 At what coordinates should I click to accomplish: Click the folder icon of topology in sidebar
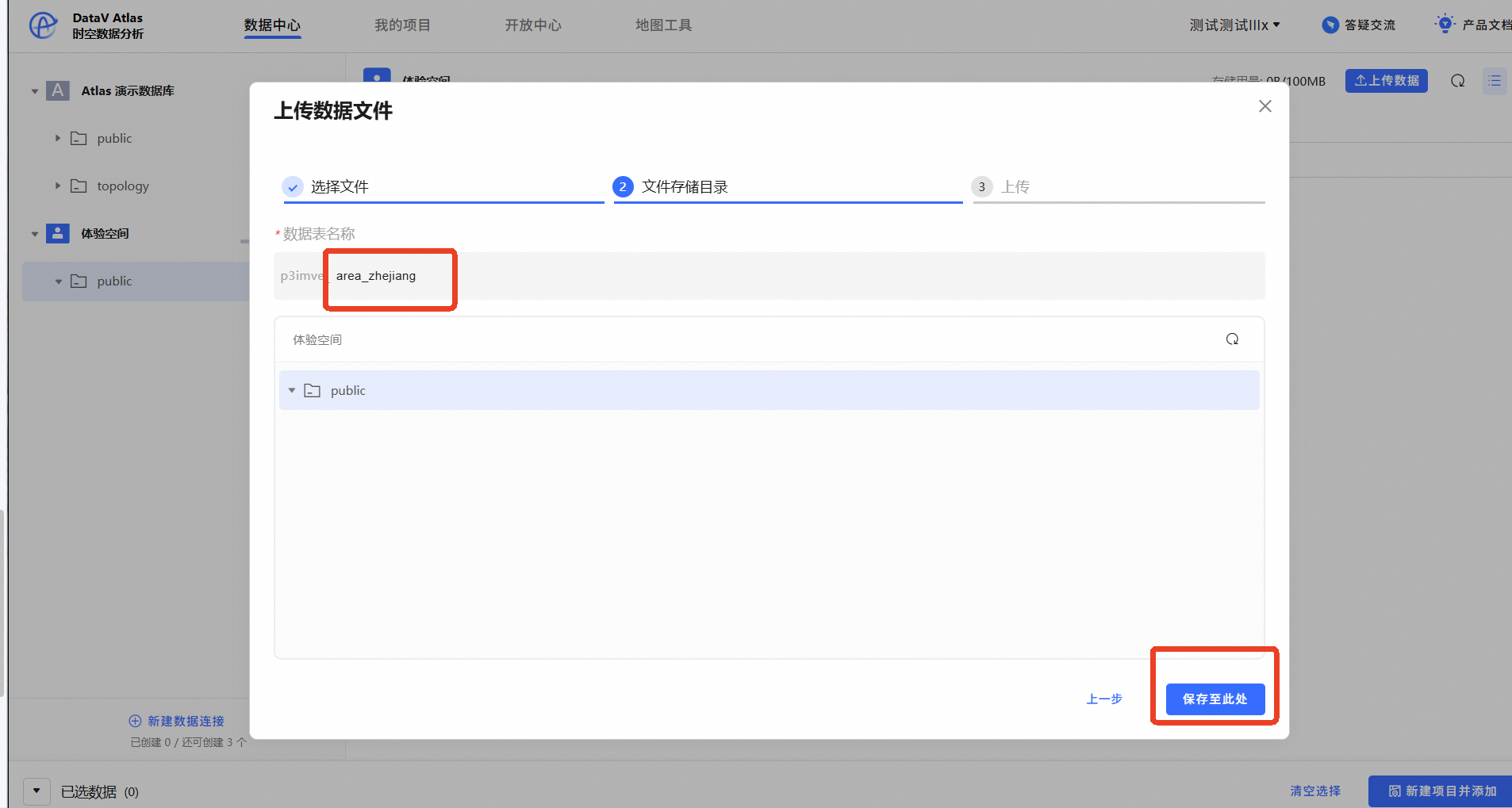(79, 186)
